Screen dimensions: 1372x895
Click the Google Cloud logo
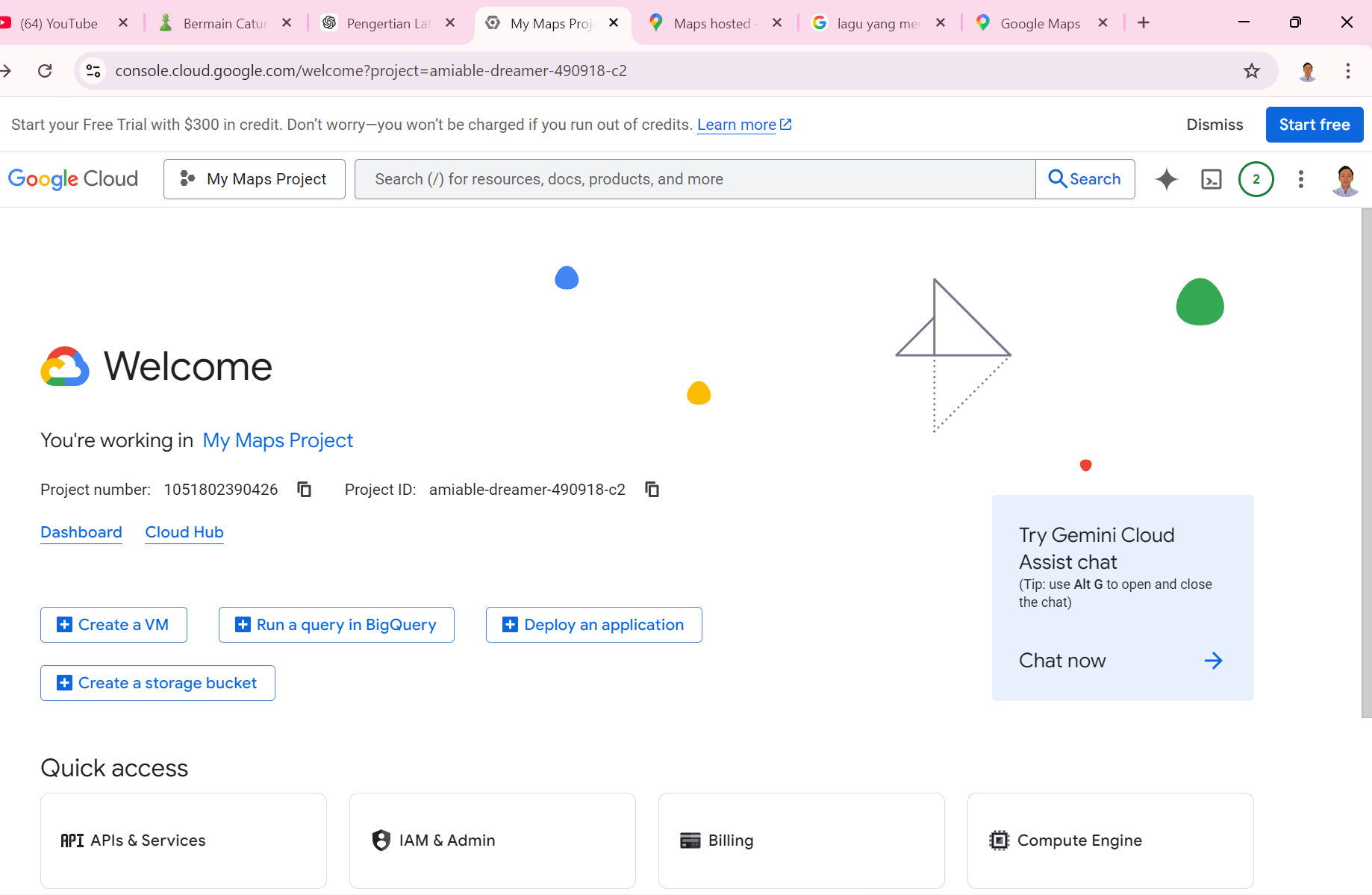(73, 179)
